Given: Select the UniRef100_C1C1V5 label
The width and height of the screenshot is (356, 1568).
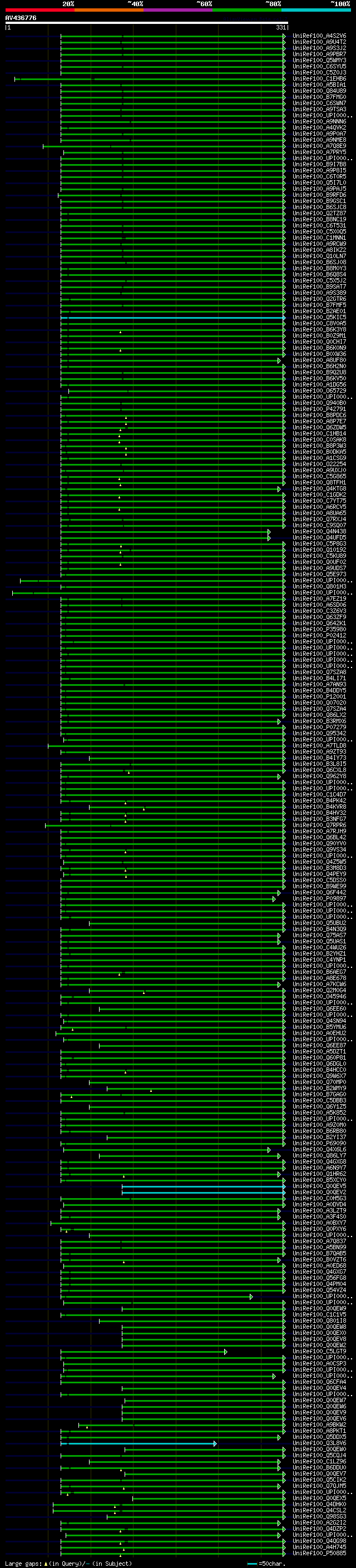Looking at the screenshot, I should (319, 1315).
